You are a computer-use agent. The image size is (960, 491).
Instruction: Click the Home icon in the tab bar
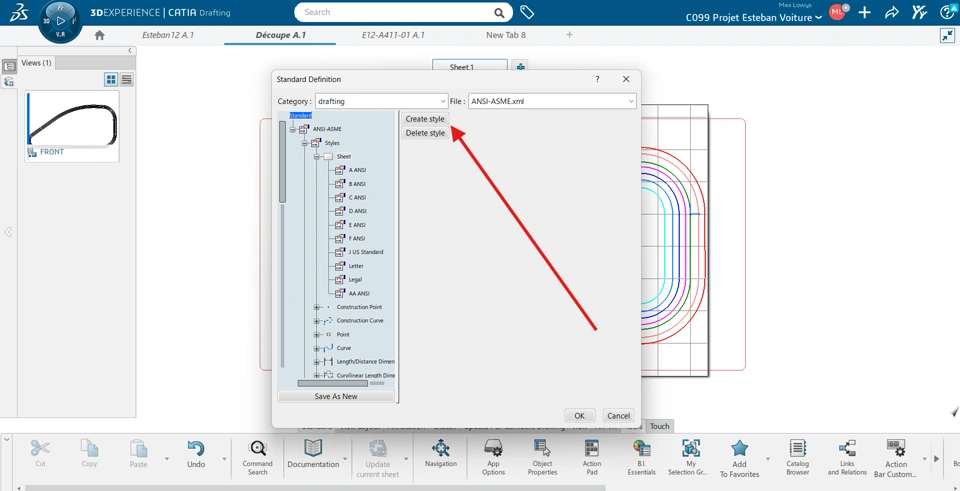99,36
